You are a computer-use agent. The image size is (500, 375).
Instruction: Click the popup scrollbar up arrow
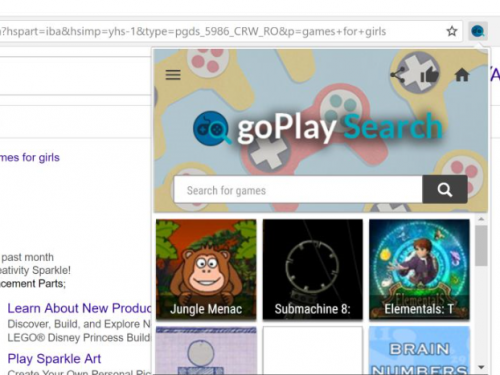click(481, 219)
